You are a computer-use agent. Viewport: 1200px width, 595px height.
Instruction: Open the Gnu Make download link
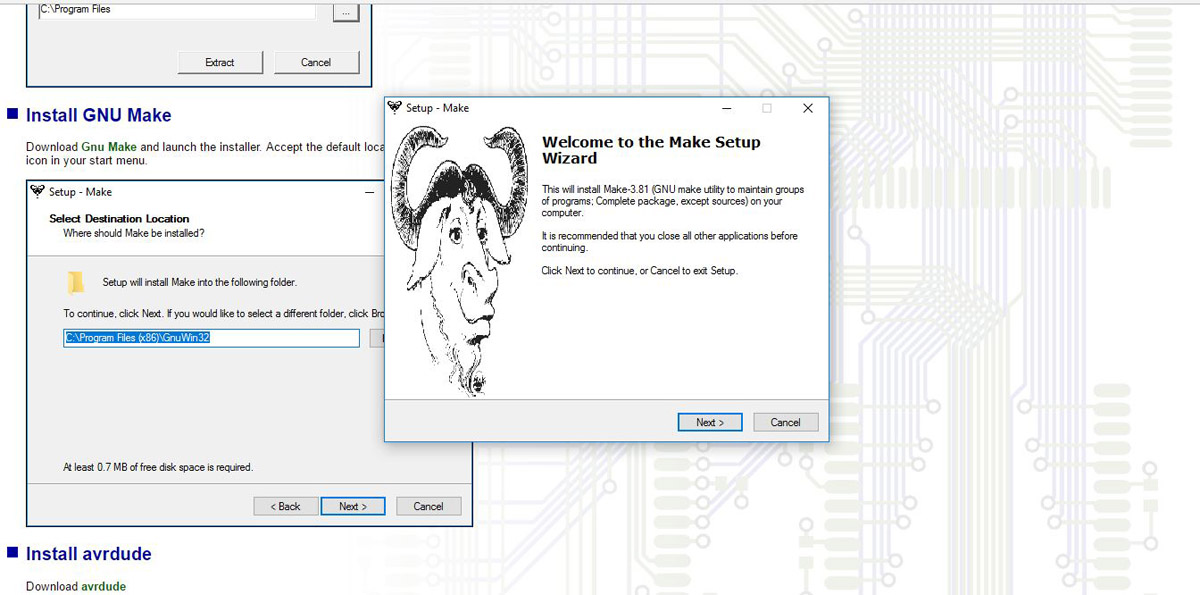[109, 147]
